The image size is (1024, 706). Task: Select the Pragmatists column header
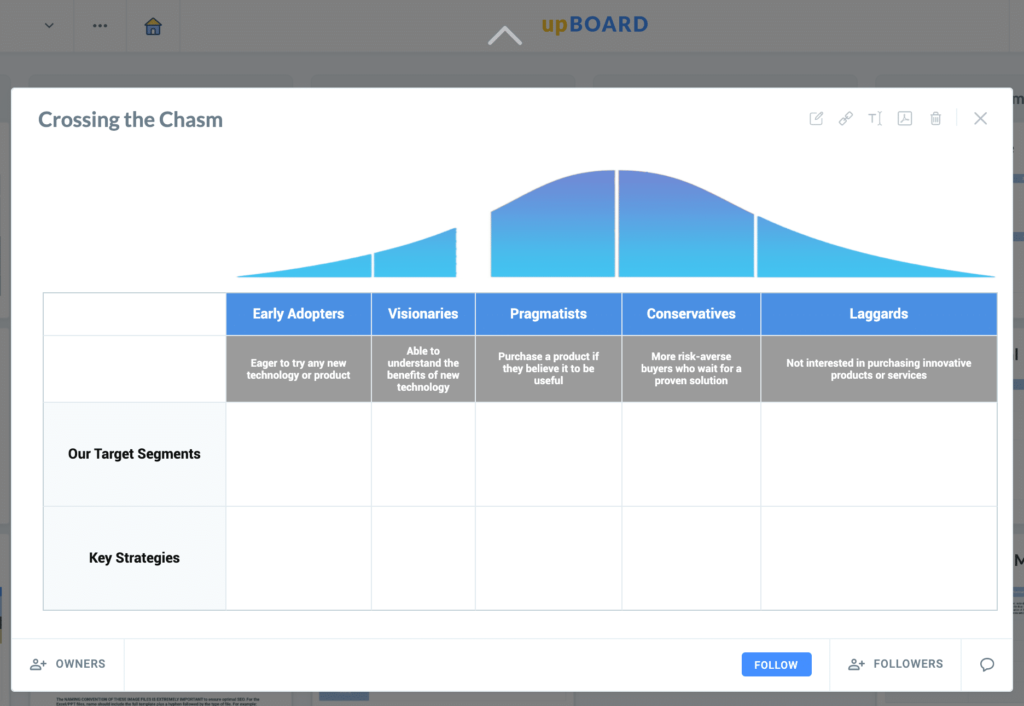click(549, 314)
